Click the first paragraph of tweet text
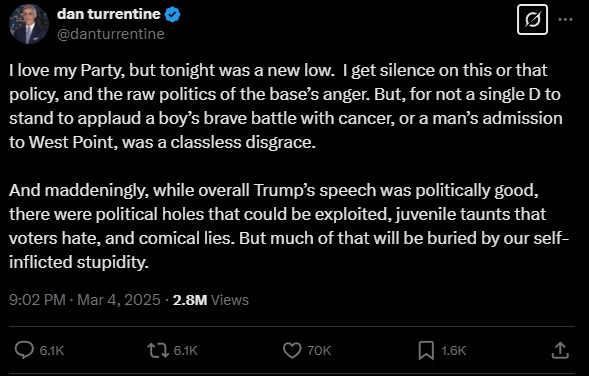589x376 pixels. [286, 106]
